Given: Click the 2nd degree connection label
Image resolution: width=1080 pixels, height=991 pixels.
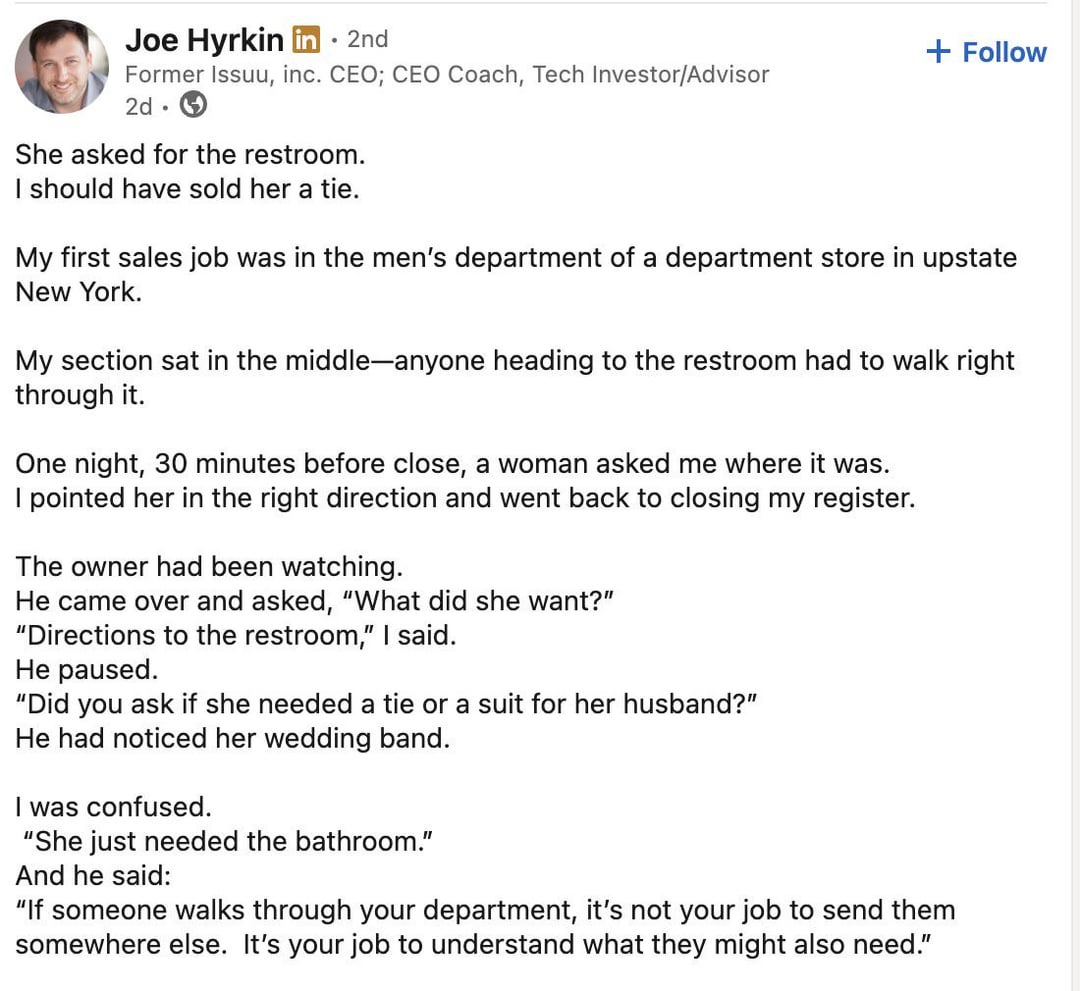Looking at the screenshot, I should pyautogui.click(x=367, y=39).
